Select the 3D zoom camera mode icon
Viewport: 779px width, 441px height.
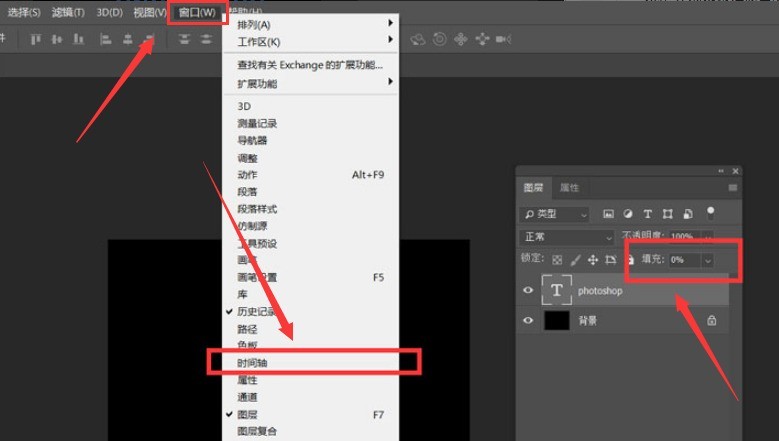point(503,39)
